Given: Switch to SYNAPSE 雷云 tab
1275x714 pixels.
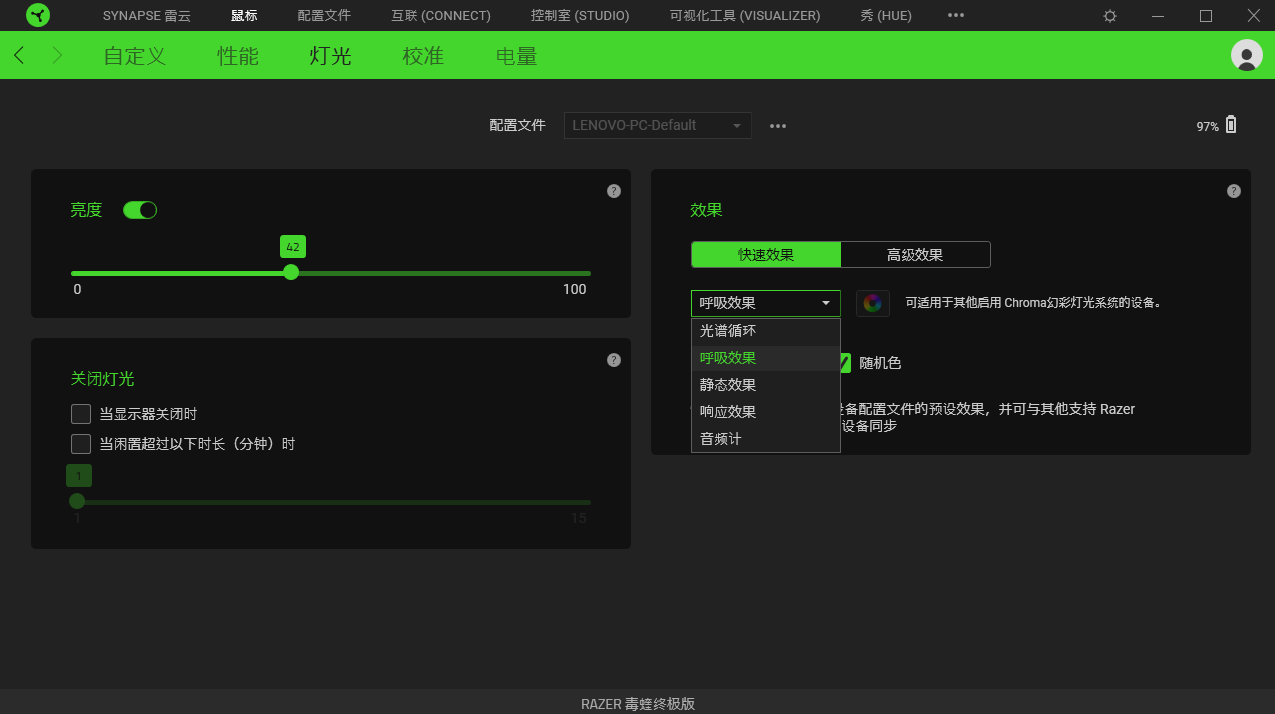Looking at the screenshot, I should click(x=147, y=15).
